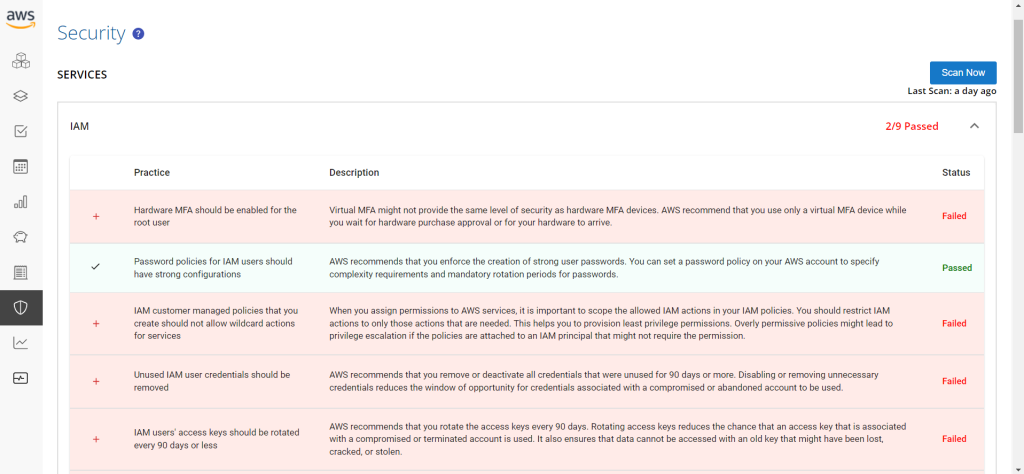The height and width of the screenshot is (474, 1024).
Task: Open the checkbox tasks sidebar icon
Action: click(x=21, y=132)
